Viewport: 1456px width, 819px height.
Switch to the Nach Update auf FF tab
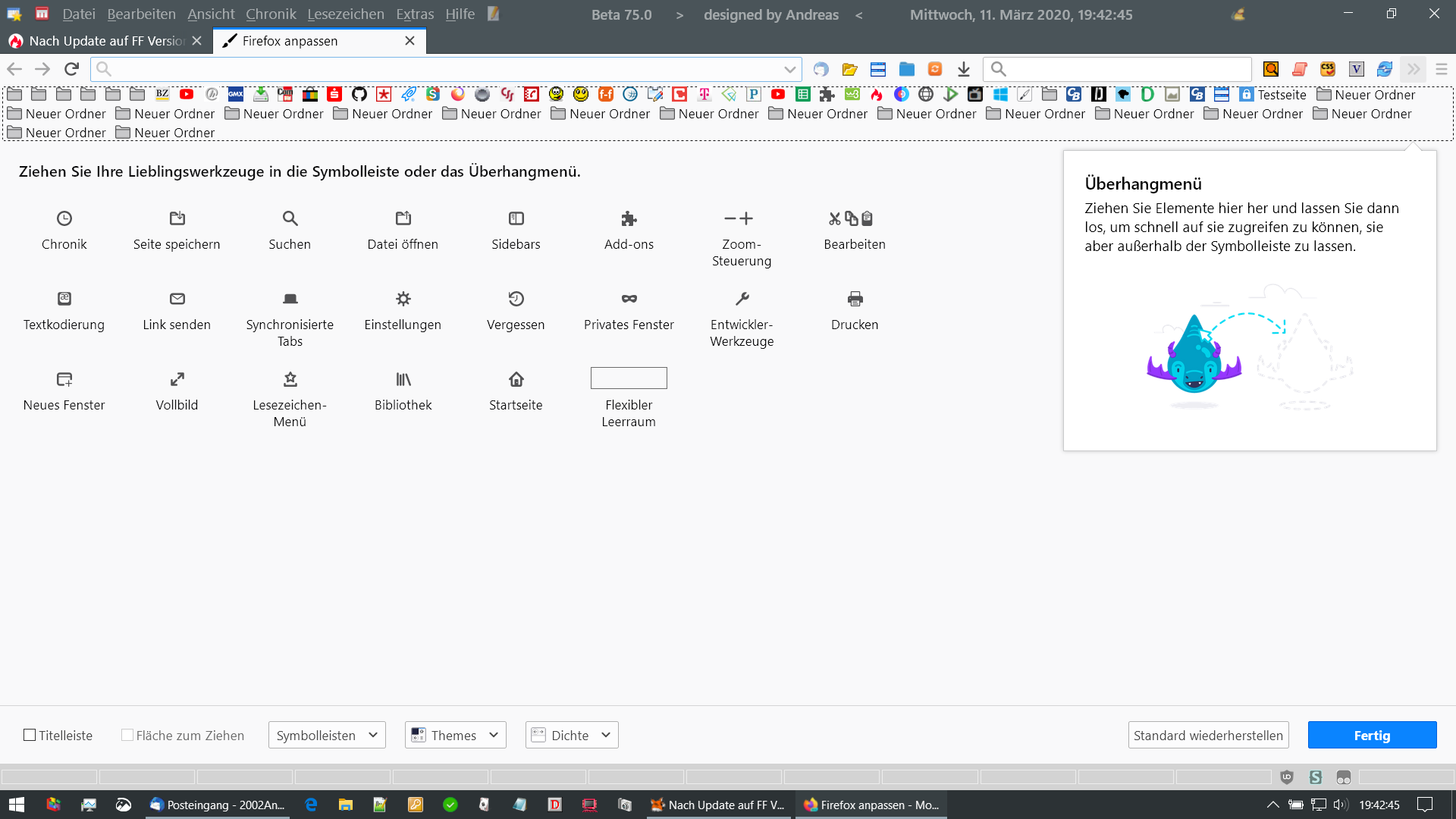pyautogui.click(x=106, y=41)
